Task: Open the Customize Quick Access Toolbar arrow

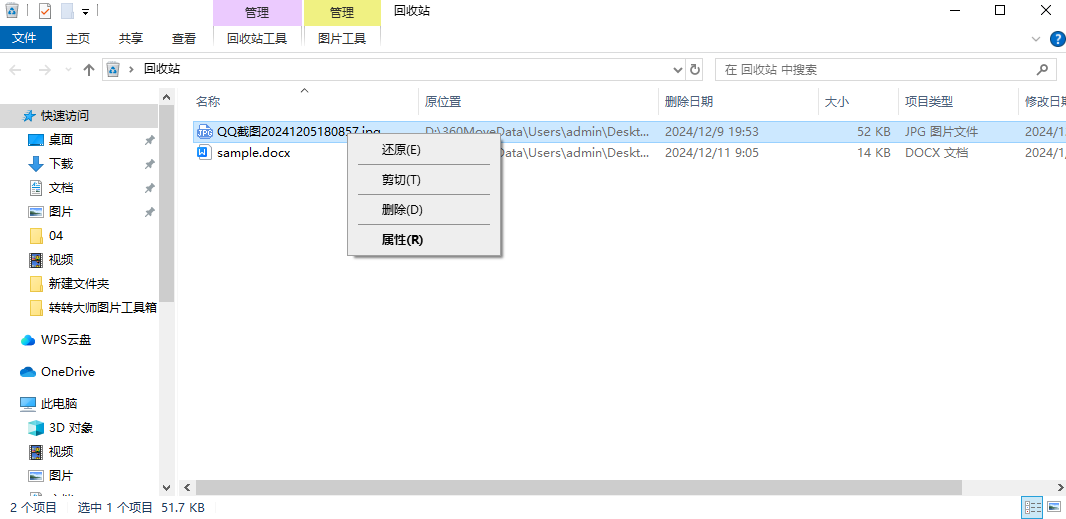Action: point(85,12)
